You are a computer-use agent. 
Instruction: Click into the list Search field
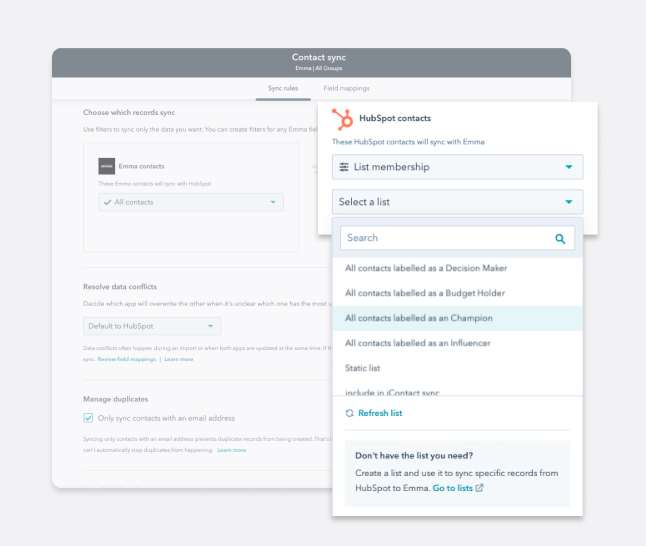coord(457,238)
